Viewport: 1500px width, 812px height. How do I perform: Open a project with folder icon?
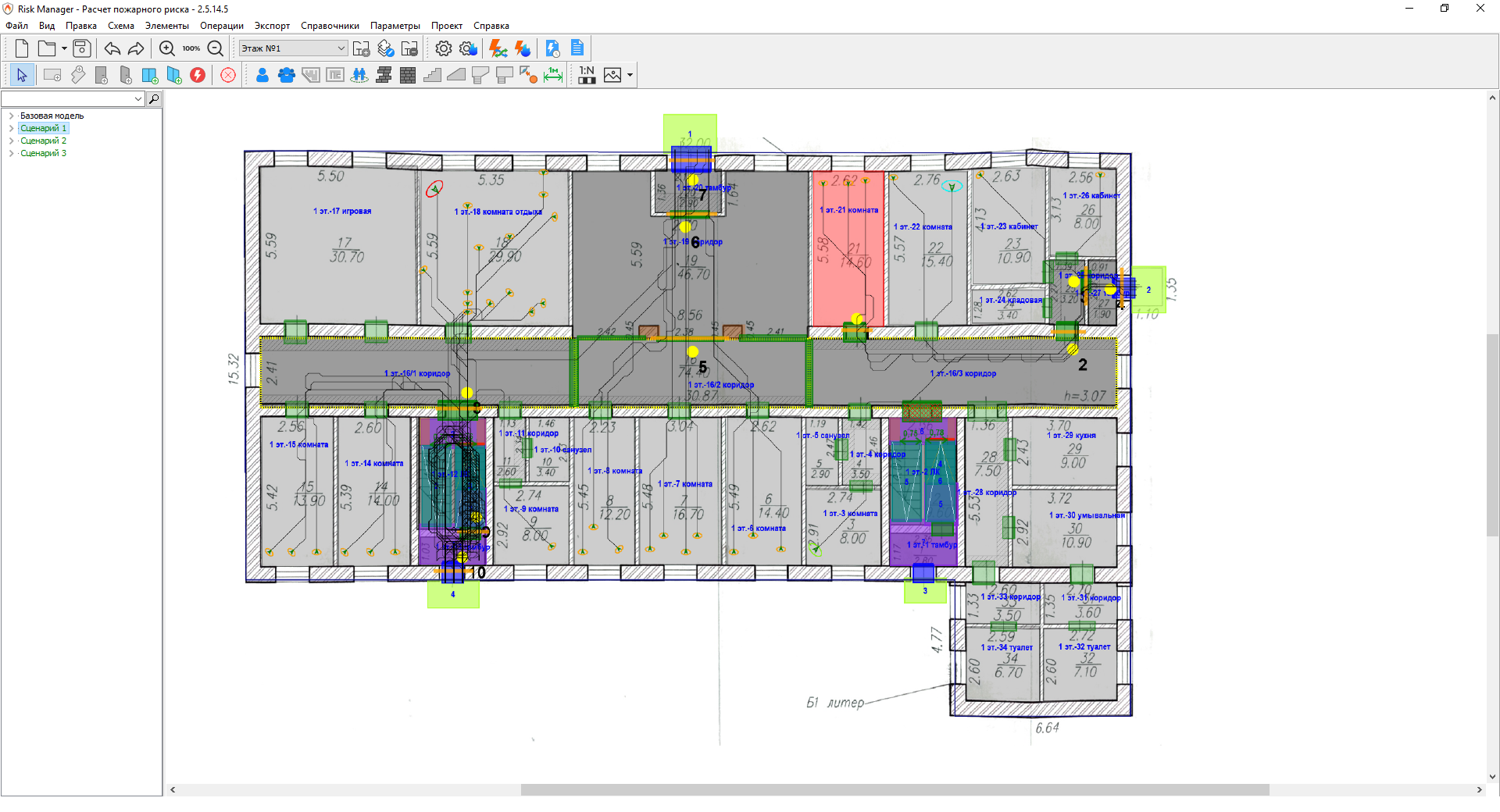(47, 48)
